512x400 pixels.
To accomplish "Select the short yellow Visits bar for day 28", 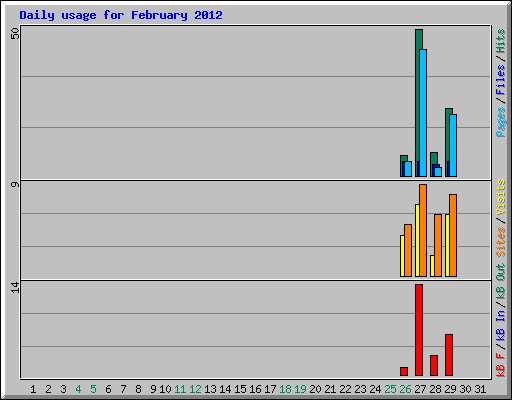I will (x=432, y=266).
